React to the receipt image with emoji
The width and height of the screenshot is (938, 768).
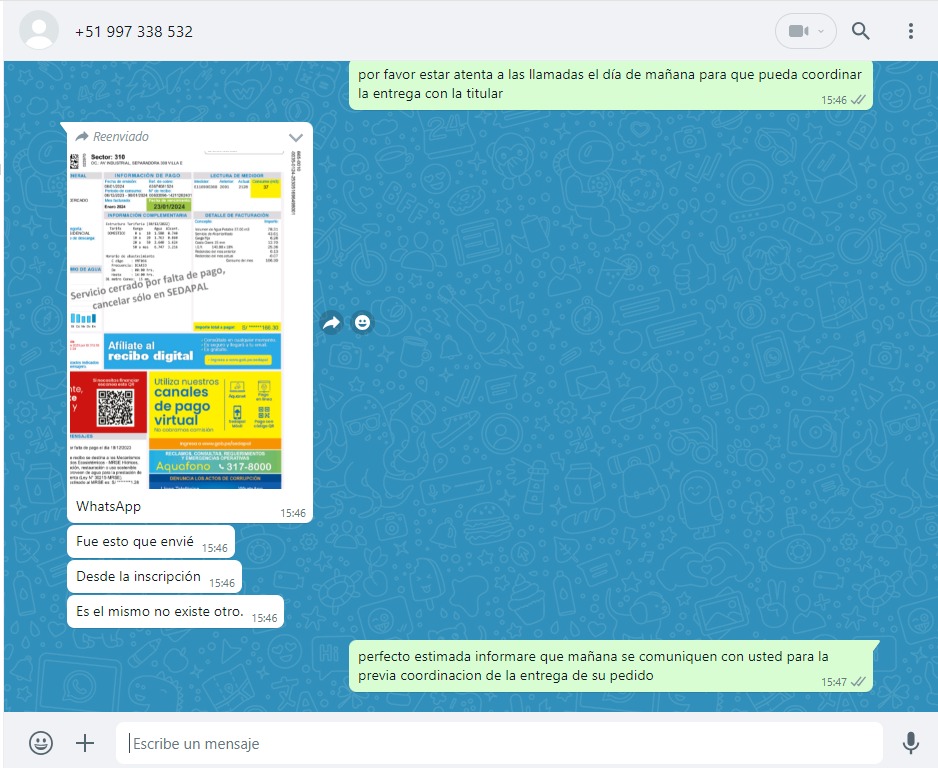362,322
